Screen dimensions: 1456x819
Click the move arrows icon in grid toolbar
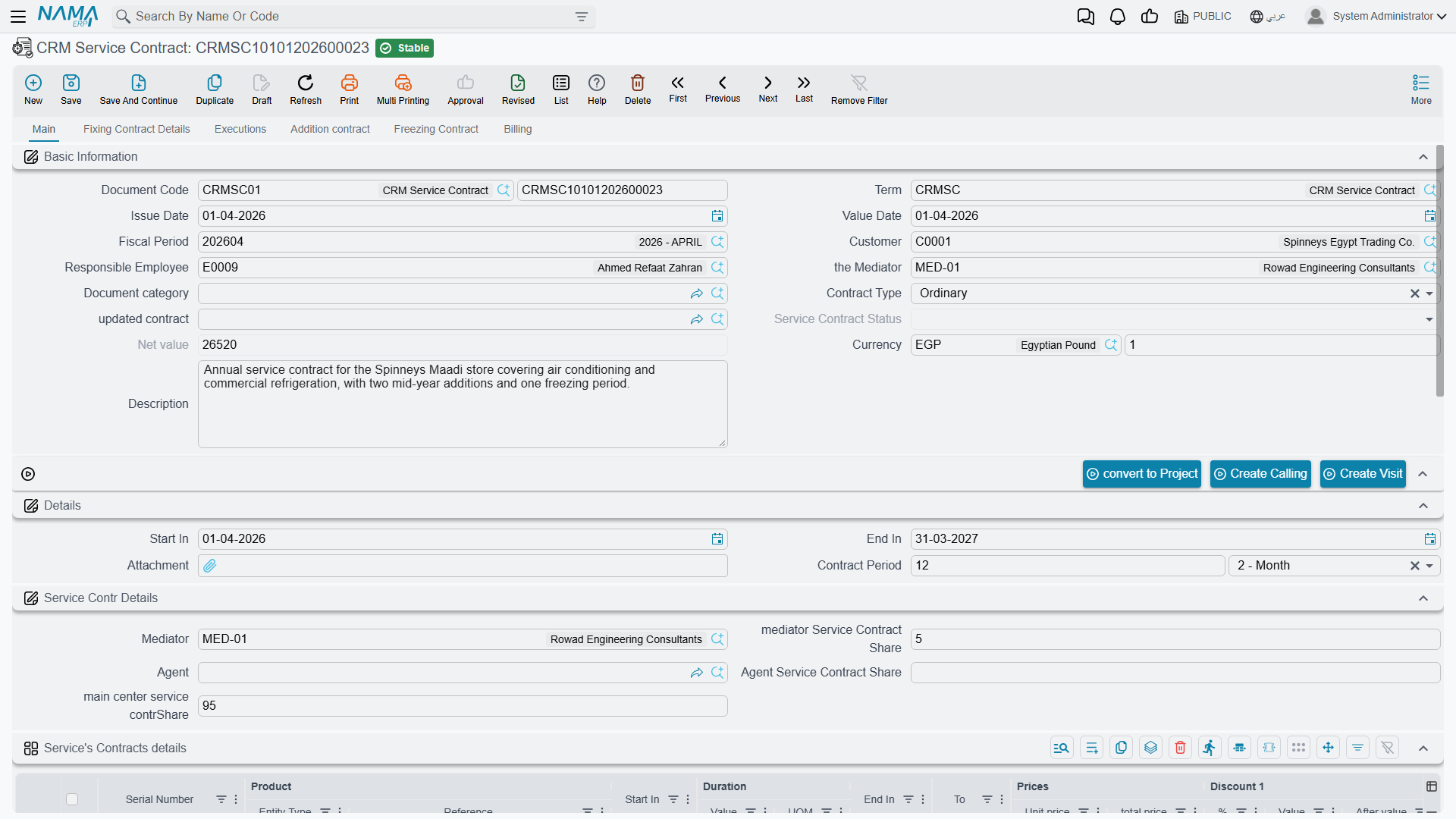pos(1328,748)
